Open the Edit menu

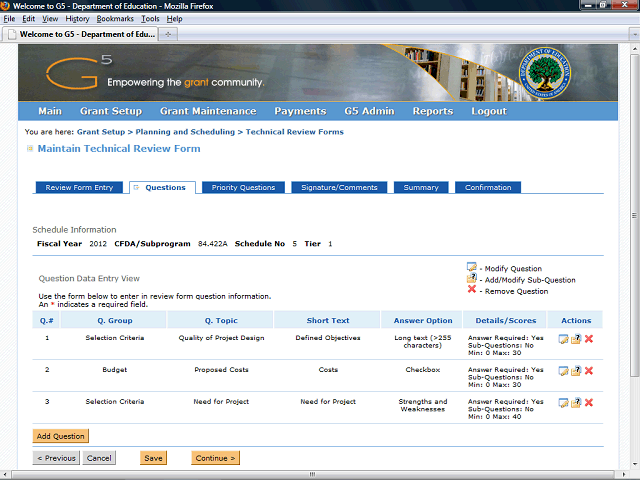pyautogui.click(x=28, y=19)
